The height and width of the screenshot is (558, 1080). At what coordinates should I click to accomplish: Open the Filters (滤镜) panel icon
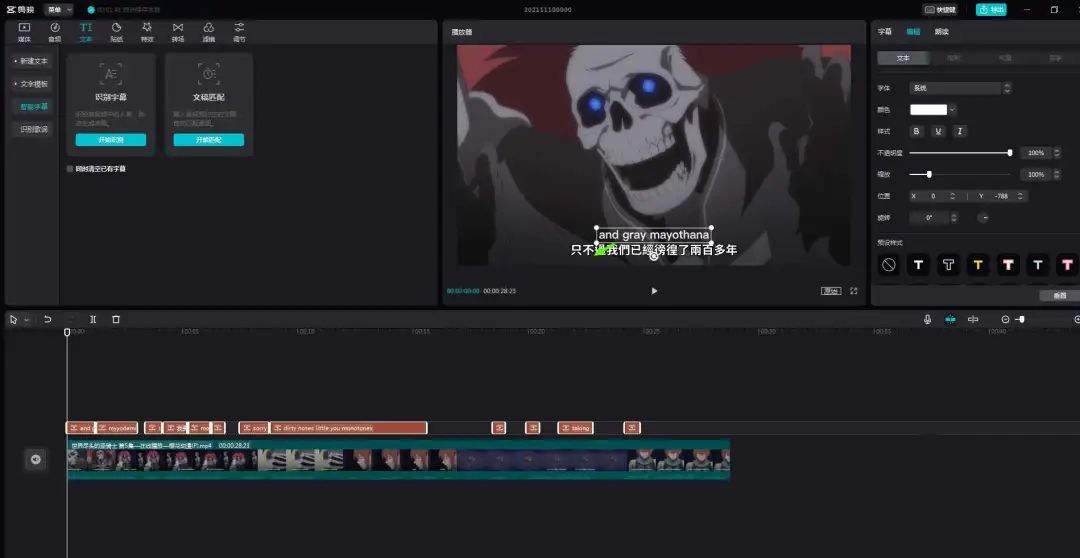[209, 32]
